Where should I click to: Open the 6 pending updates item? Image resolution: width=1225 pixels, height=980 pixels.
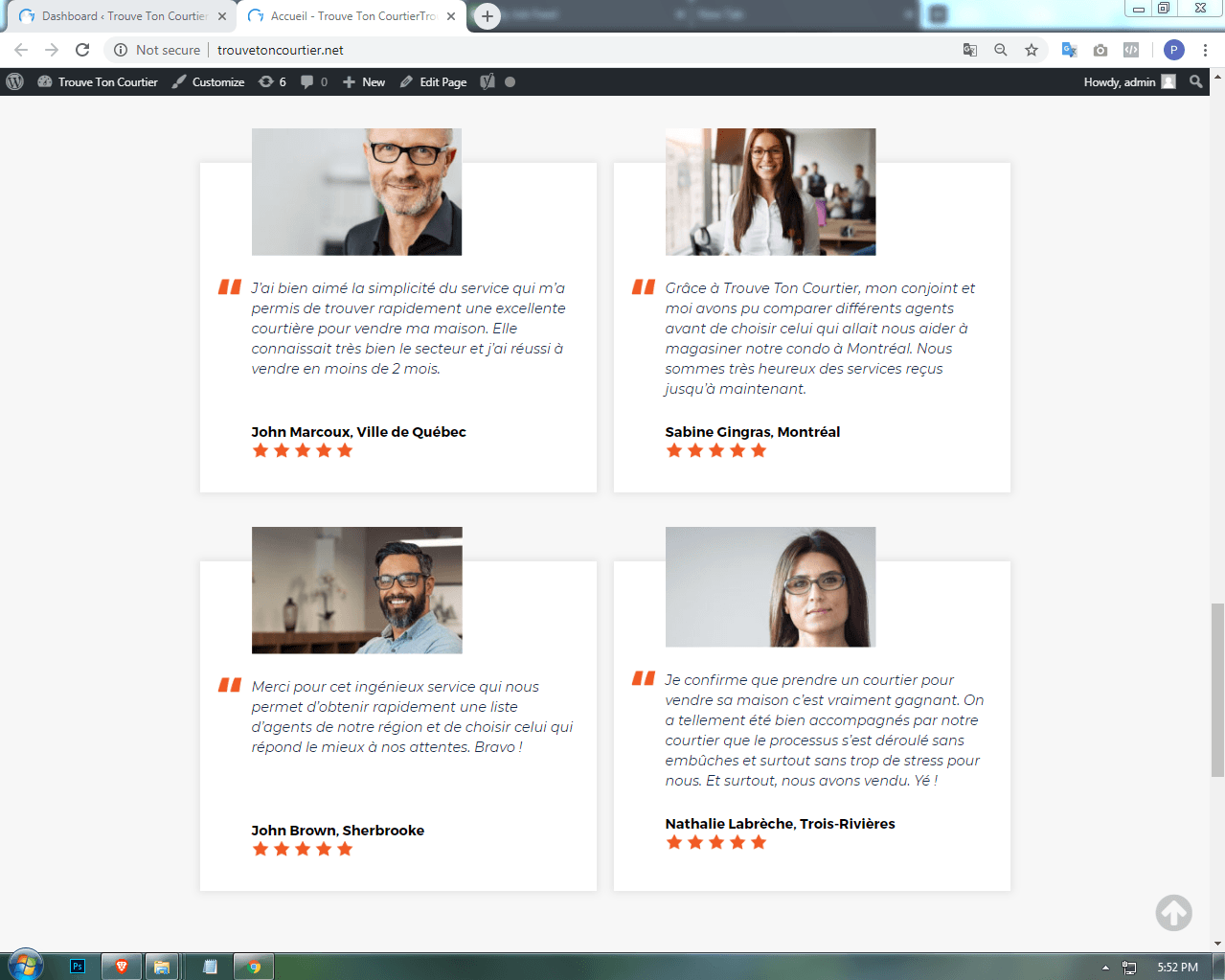tap(273, 81)
